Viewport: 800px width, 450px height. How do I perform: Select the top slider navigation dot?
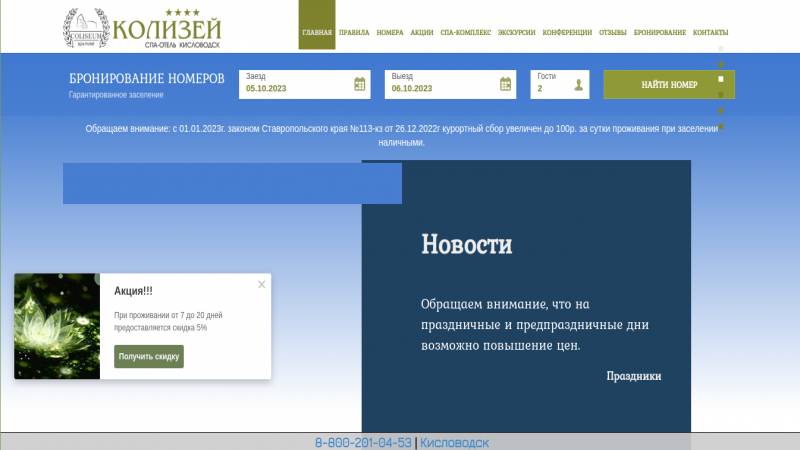(721, 49)
